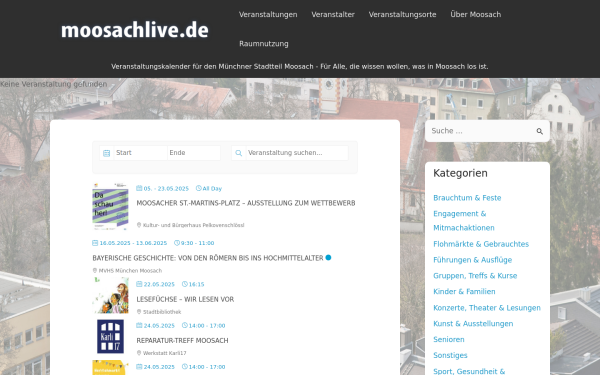The width and height of the screenshot is (600, 375).
Task: Open Reparatur-Treff Moosach event
Action: click(x=182, y=341)
